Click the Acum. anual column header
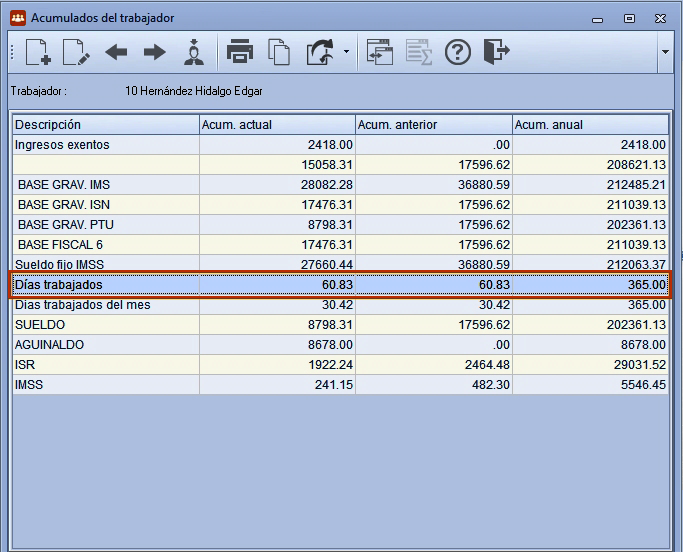683x555 pixels. (590, 125)
